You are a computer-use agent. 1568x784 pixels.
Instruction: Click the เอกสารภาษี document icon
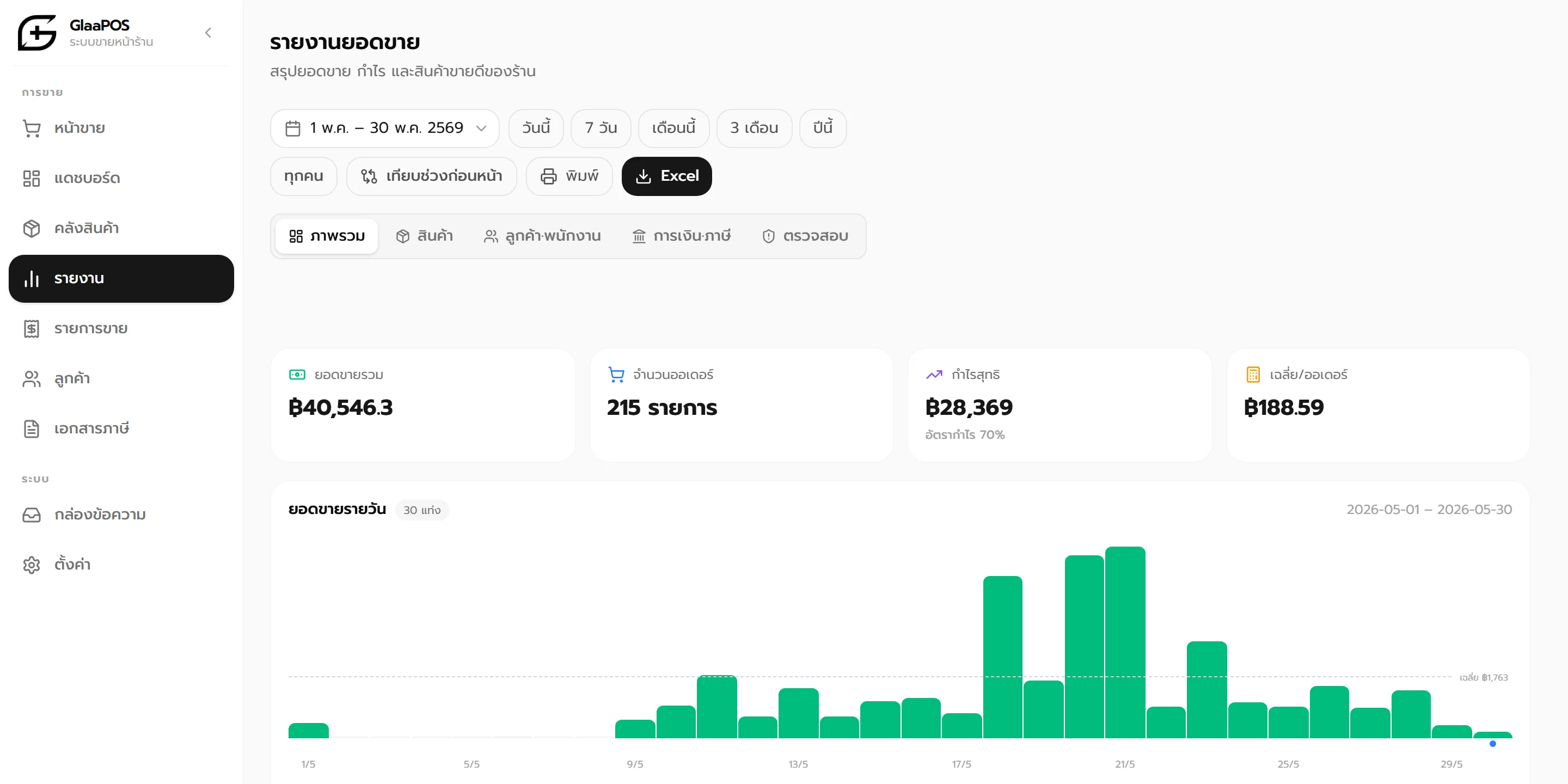point(32,428)
